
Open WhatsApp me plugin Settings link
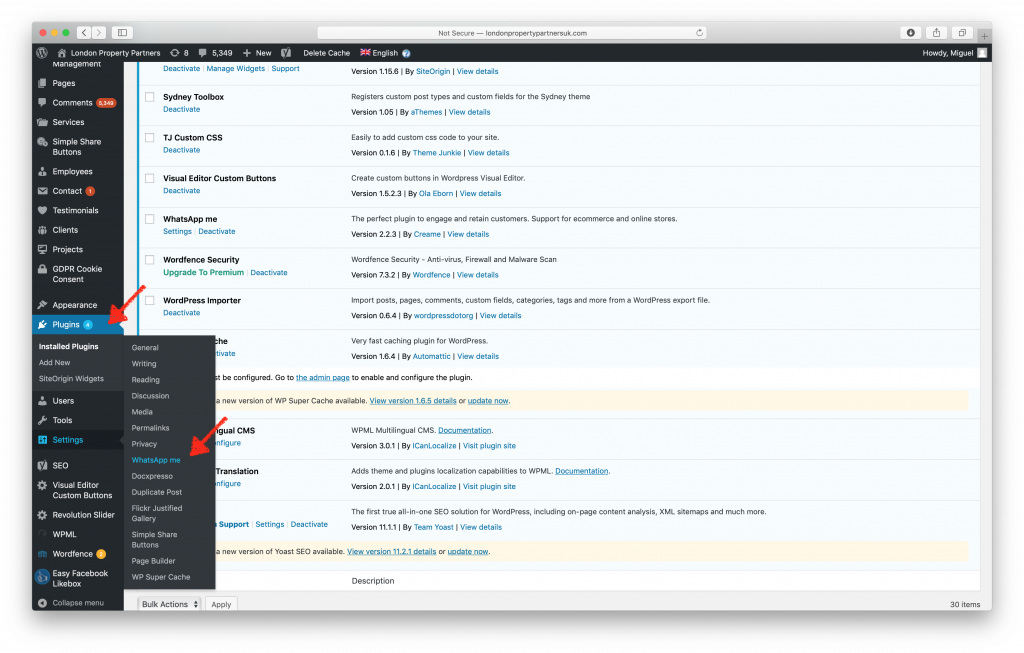pyautogui.click(x=178, y=232)
